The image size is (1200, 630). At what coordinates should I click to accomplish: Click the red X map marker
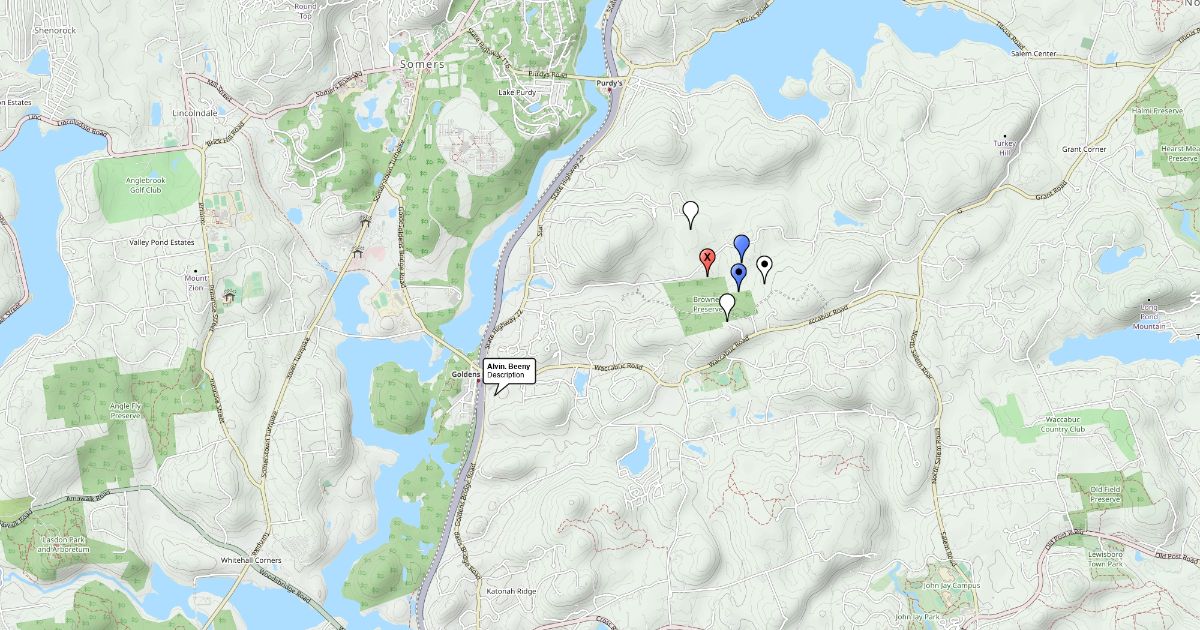(707, 262)
